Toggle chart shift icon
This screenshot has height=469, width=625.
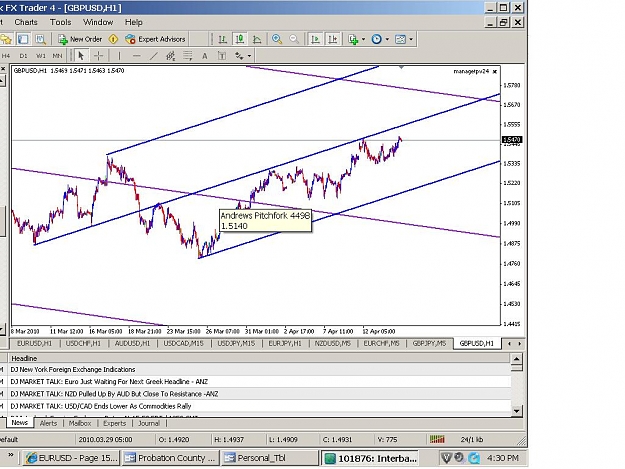coord(332,39)
